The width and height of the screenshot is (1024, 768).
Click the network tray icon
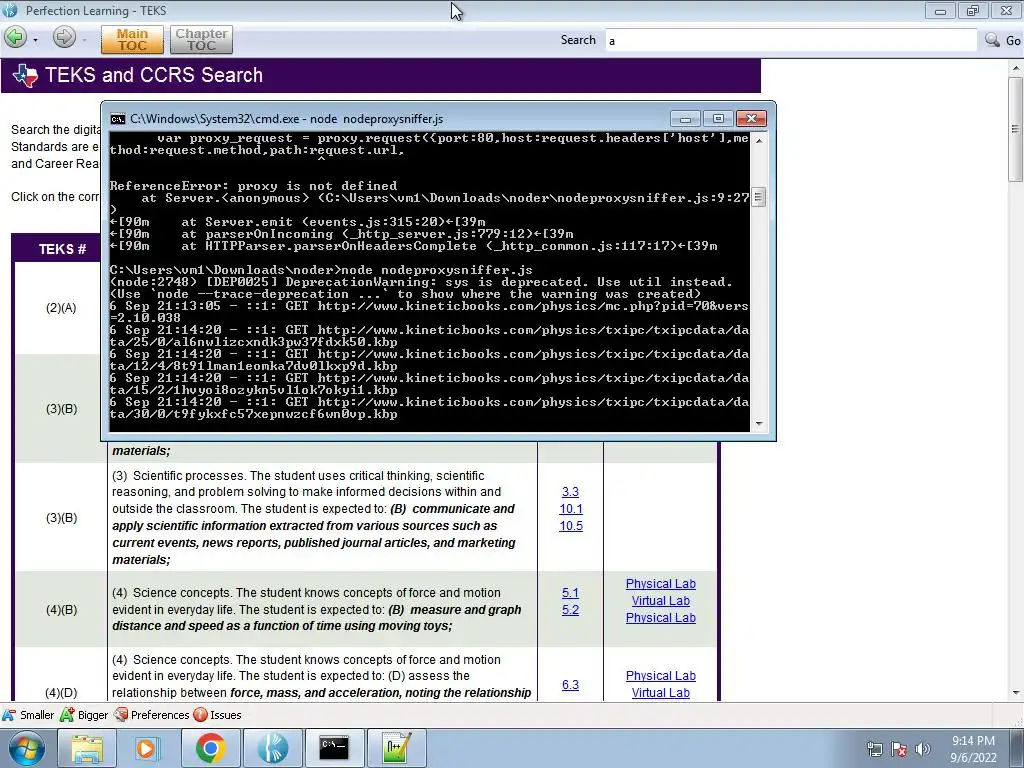874,749
